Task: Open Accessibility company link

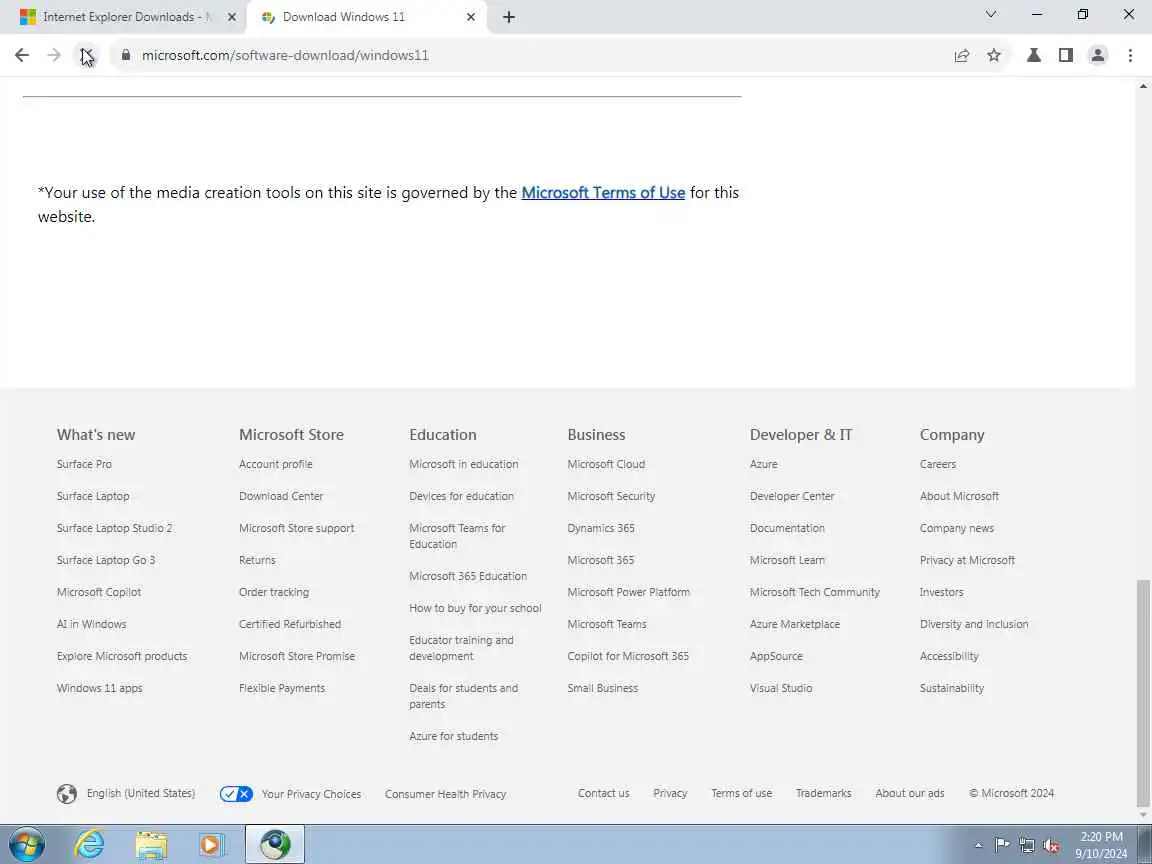Action: 949,656
